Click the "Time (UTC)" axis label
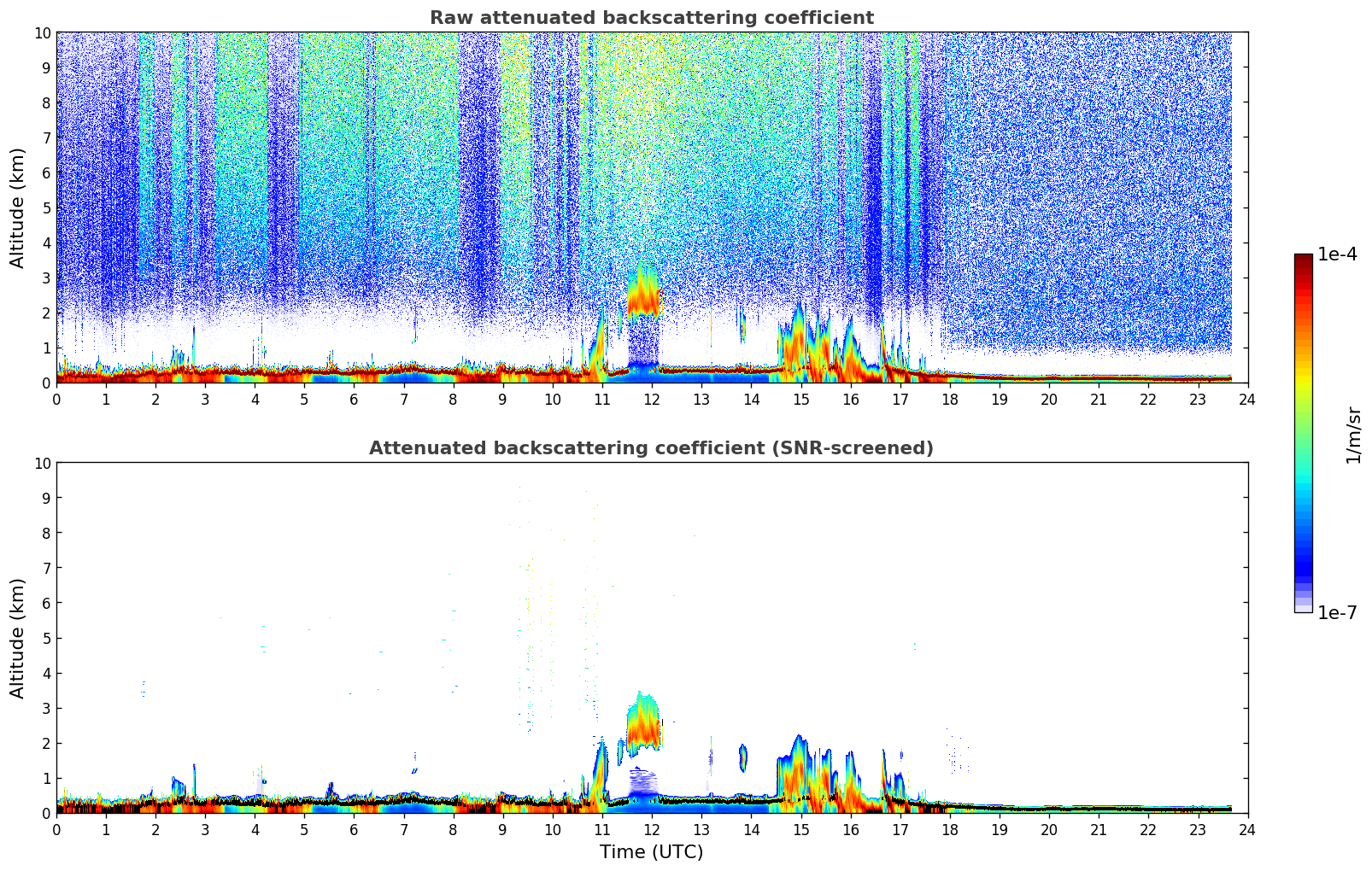 [651, 852]
